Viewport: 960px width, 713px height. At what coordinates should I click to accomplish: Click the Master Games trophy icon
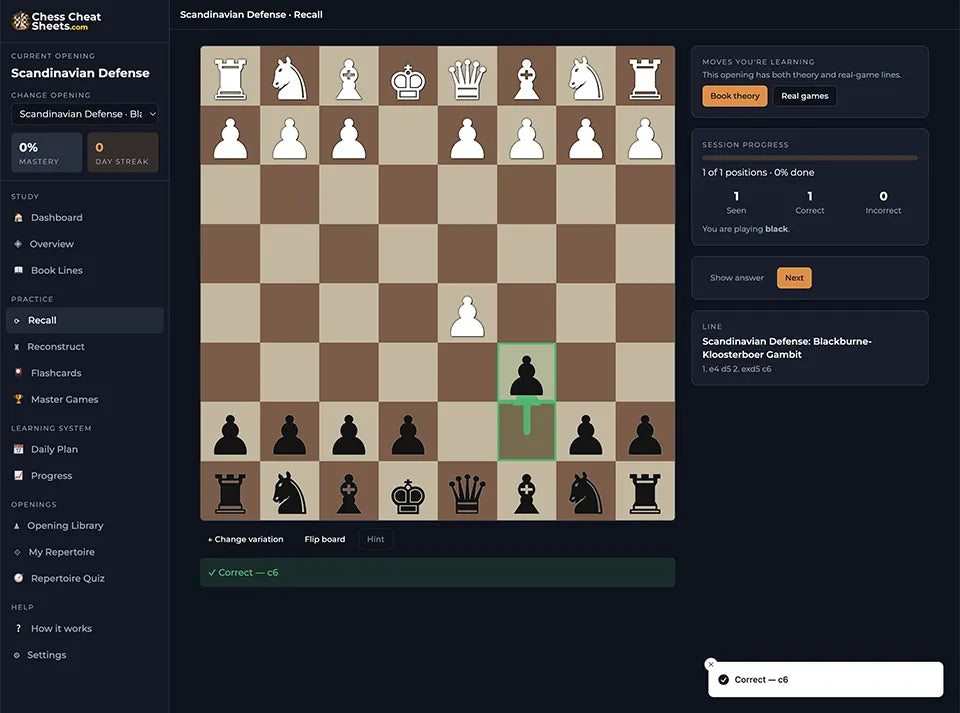point(18,399)
